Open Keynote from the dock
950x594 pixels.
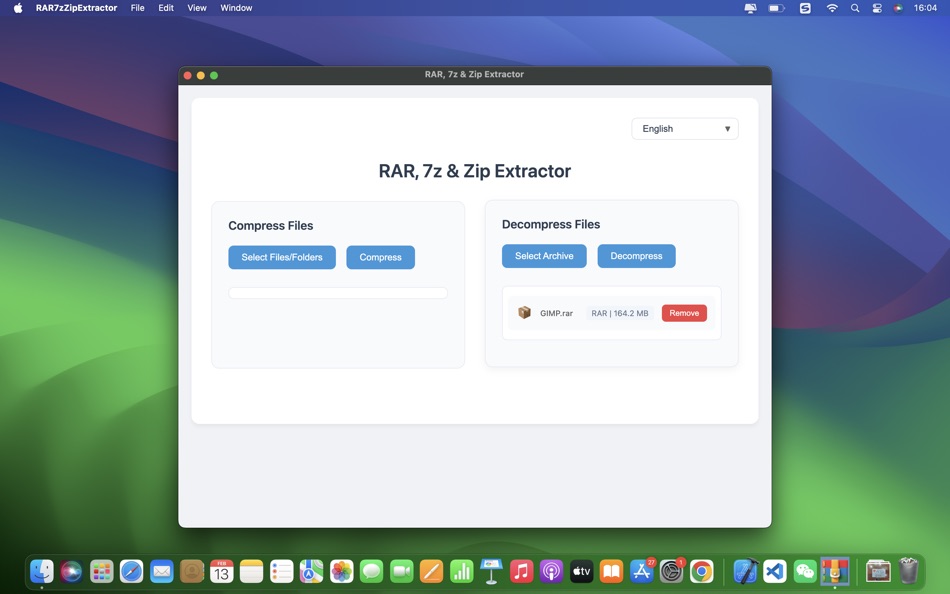[491, 571]
